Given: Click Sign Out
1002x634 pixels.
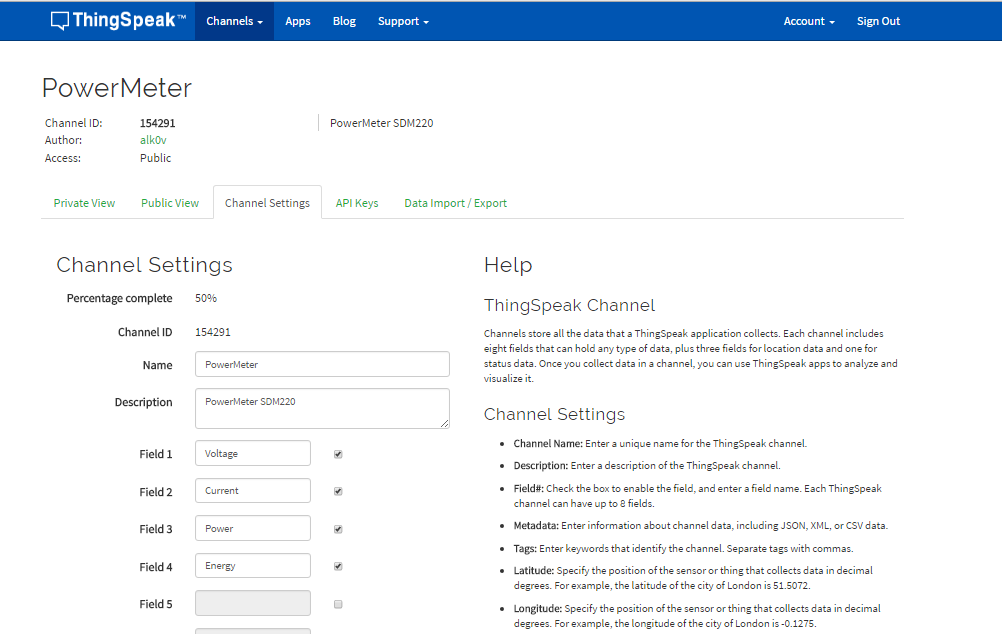Looking at the screenshot, I should [x=878, y=21].
